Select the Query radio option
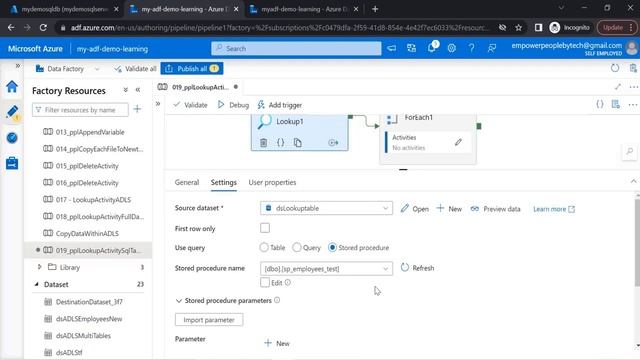The image size is (640, 360). (x=297, y=247)
